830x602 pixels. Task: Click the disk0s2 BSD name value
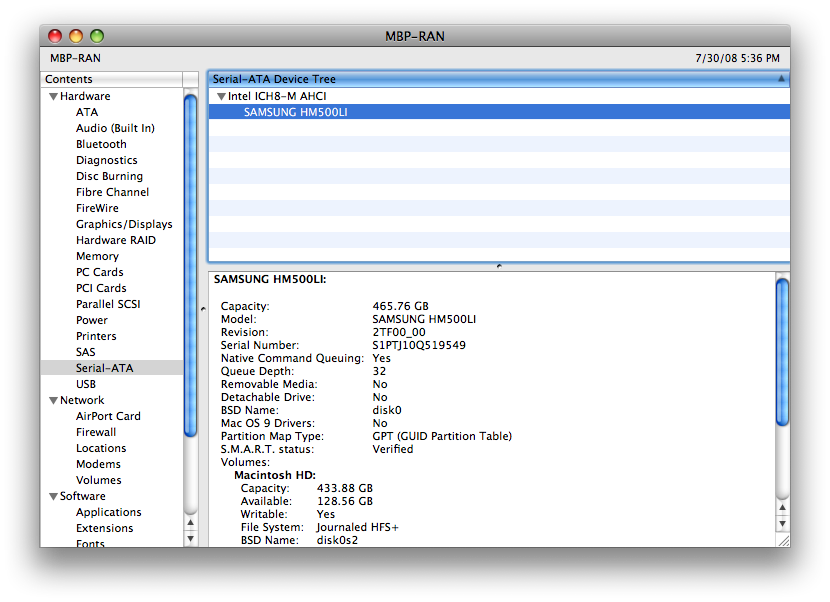(x=337, y=540)
